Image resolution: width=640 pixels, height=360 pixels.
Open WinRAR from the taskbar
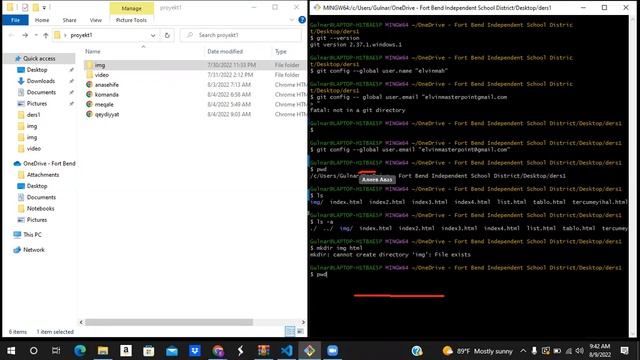click(x=264, y=351)
